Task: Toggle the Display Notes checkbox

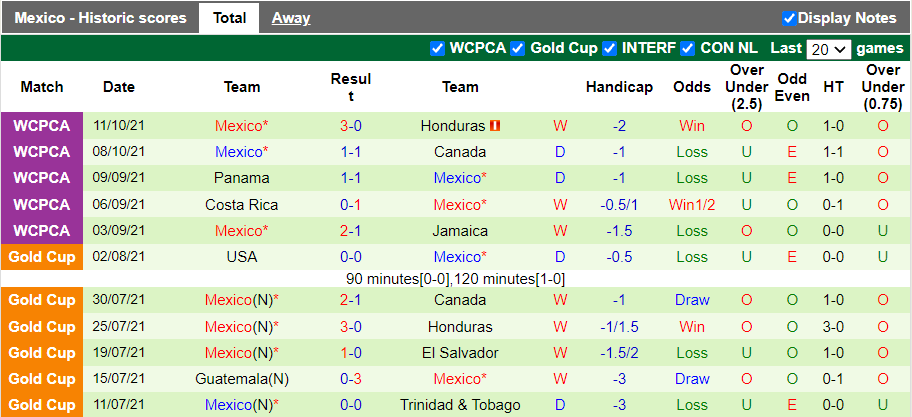Action: point(789,18)
